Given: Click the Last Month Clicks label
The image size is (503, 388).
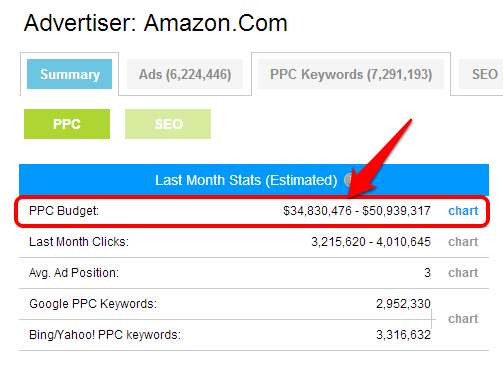Looking at the screenshot, I should coord(79,242).
